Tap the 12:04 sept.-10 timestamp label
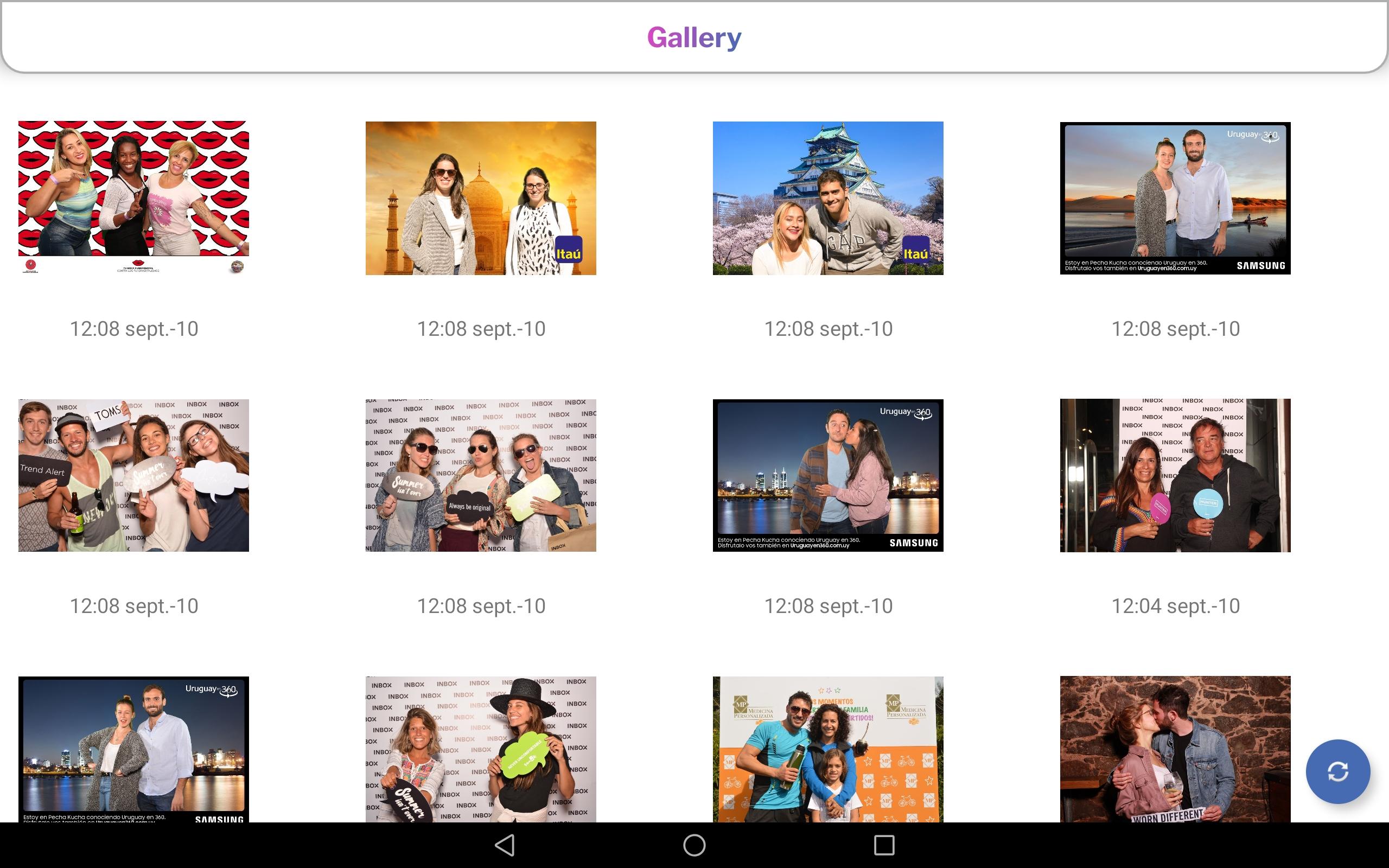Viewport: 1389px width, 868px height. pos(1175,605)
